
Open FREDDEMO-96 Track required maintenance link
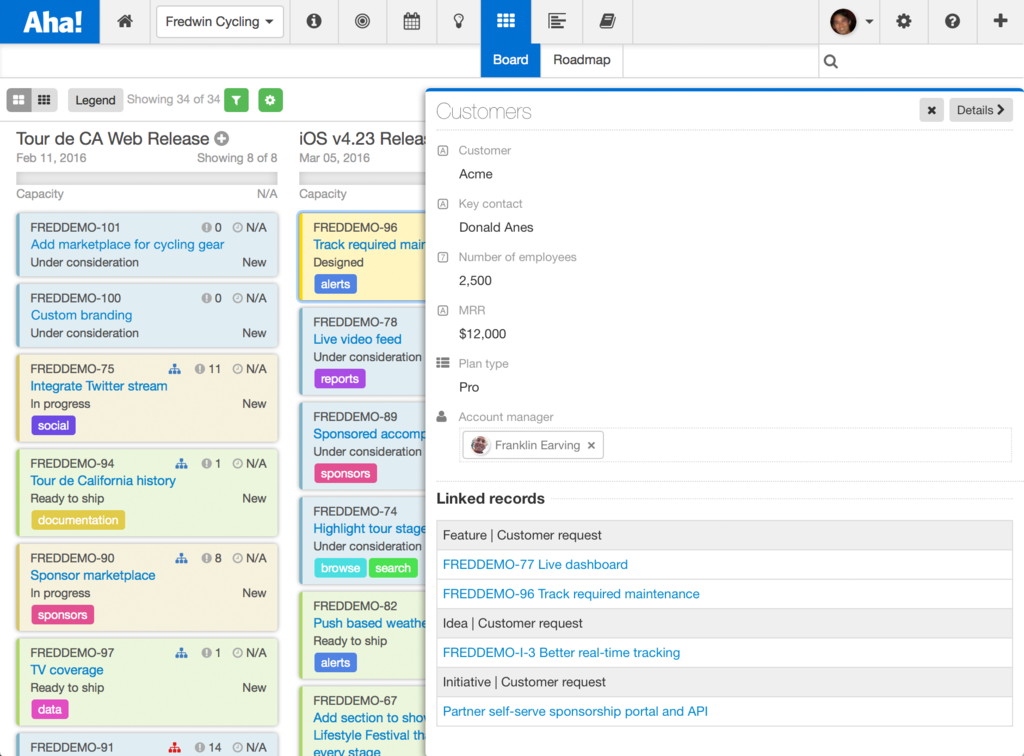tap(571, 594)
